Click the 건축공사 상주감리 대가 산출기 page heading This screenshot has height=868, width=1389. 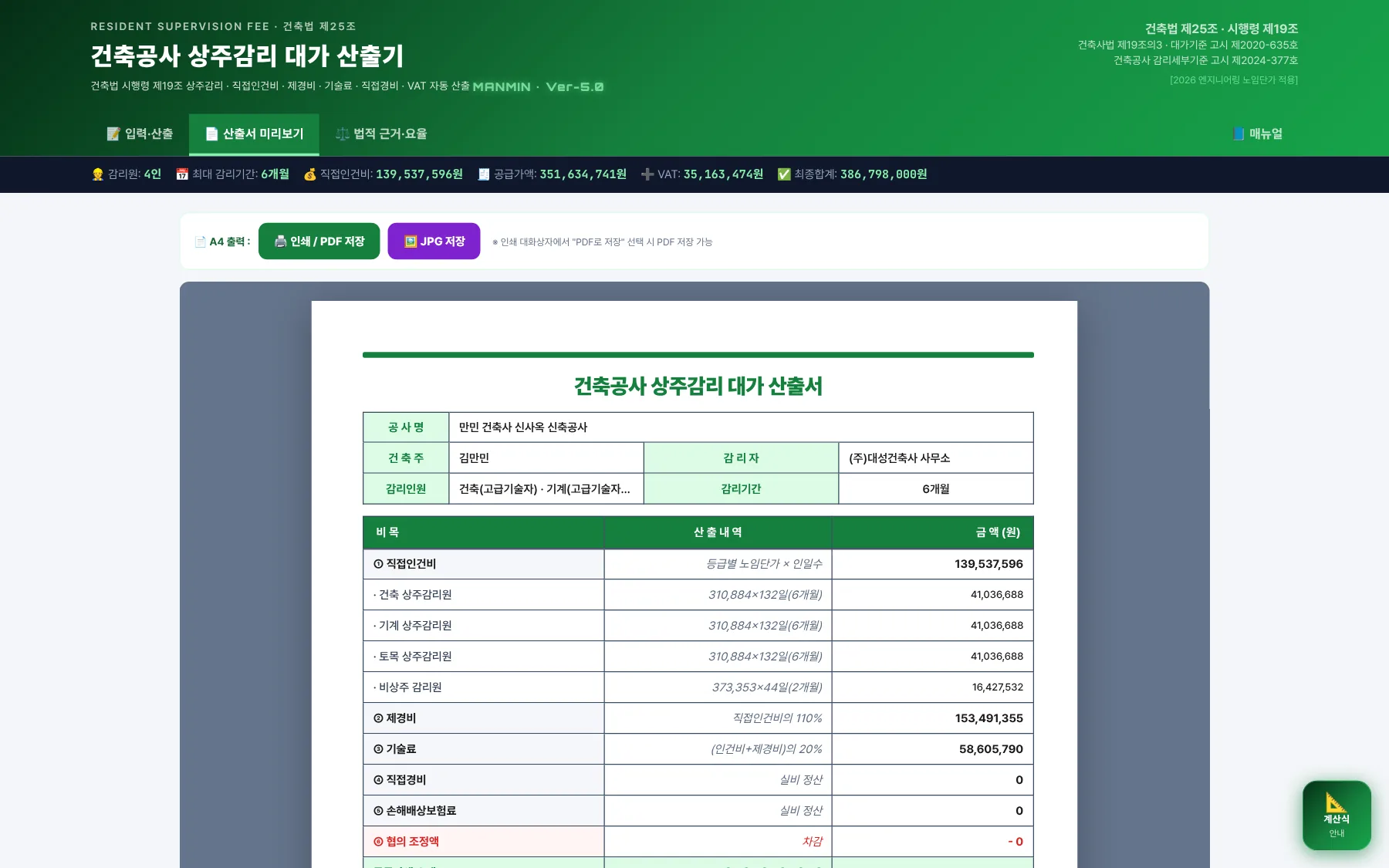click(x=247, y=56)
